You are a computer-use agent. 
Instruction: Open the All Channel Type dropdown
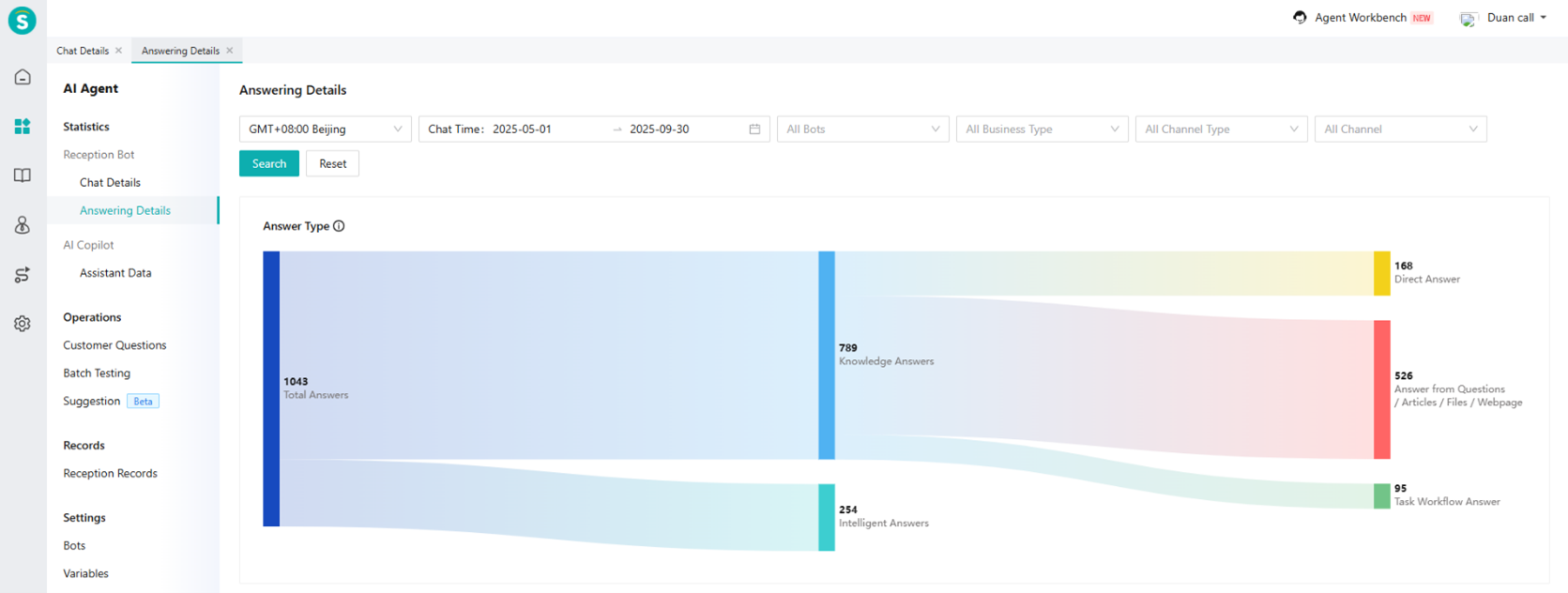[x=1221, y=129]
